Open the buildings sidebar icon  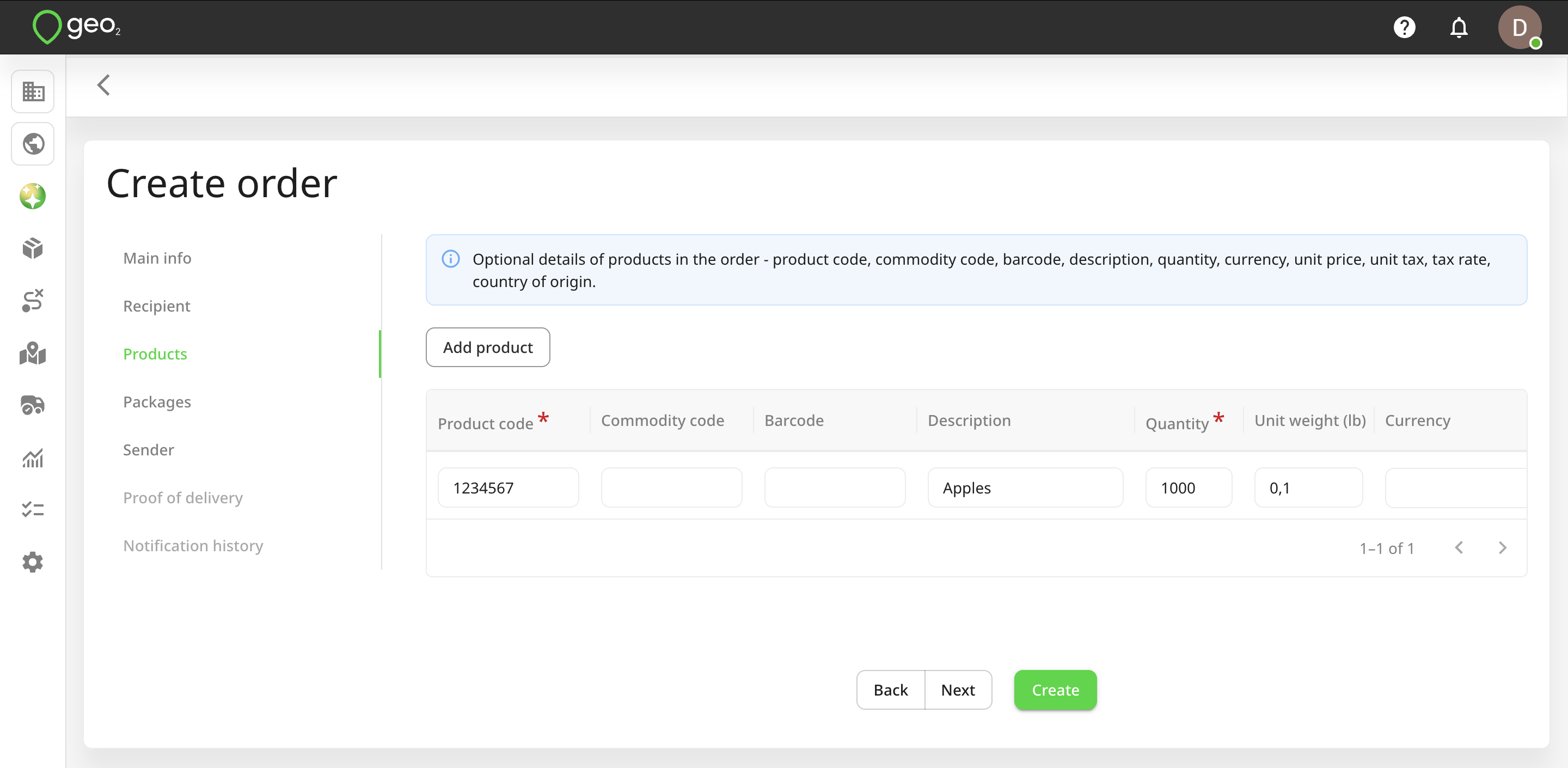pyautogui.click(x=33, y=92)
